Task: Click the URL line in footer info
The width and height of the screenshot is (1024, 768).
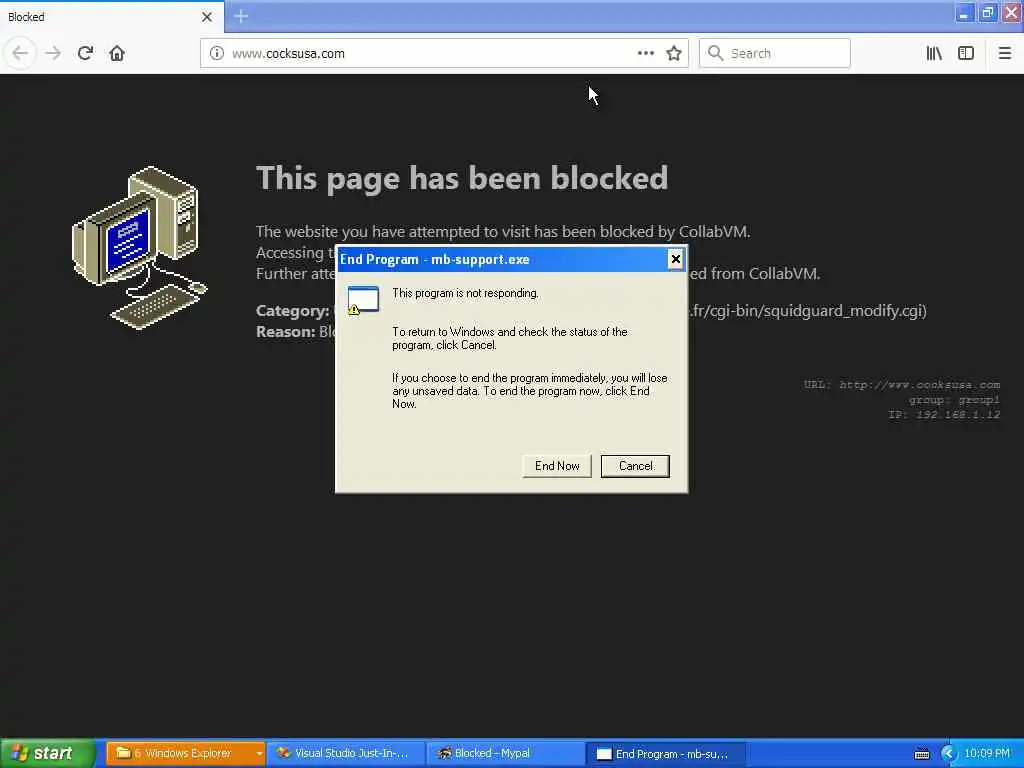Action: [x=901, y=385]
